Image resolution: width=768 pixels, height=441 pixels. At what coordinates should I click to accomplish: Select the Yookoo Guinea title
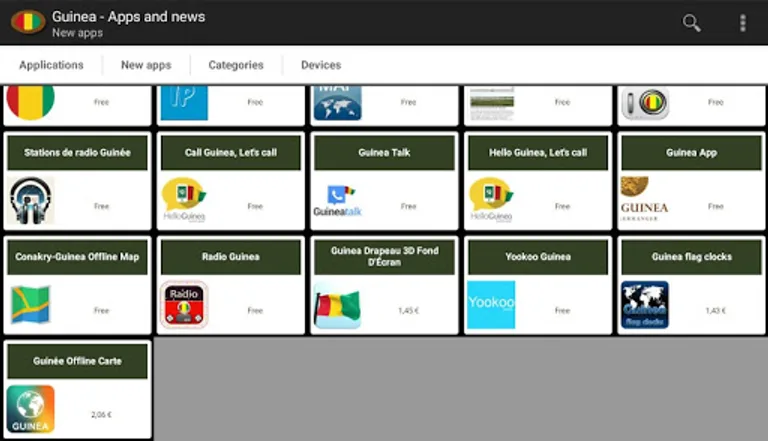pyautogui.click(x=538, y=257)
